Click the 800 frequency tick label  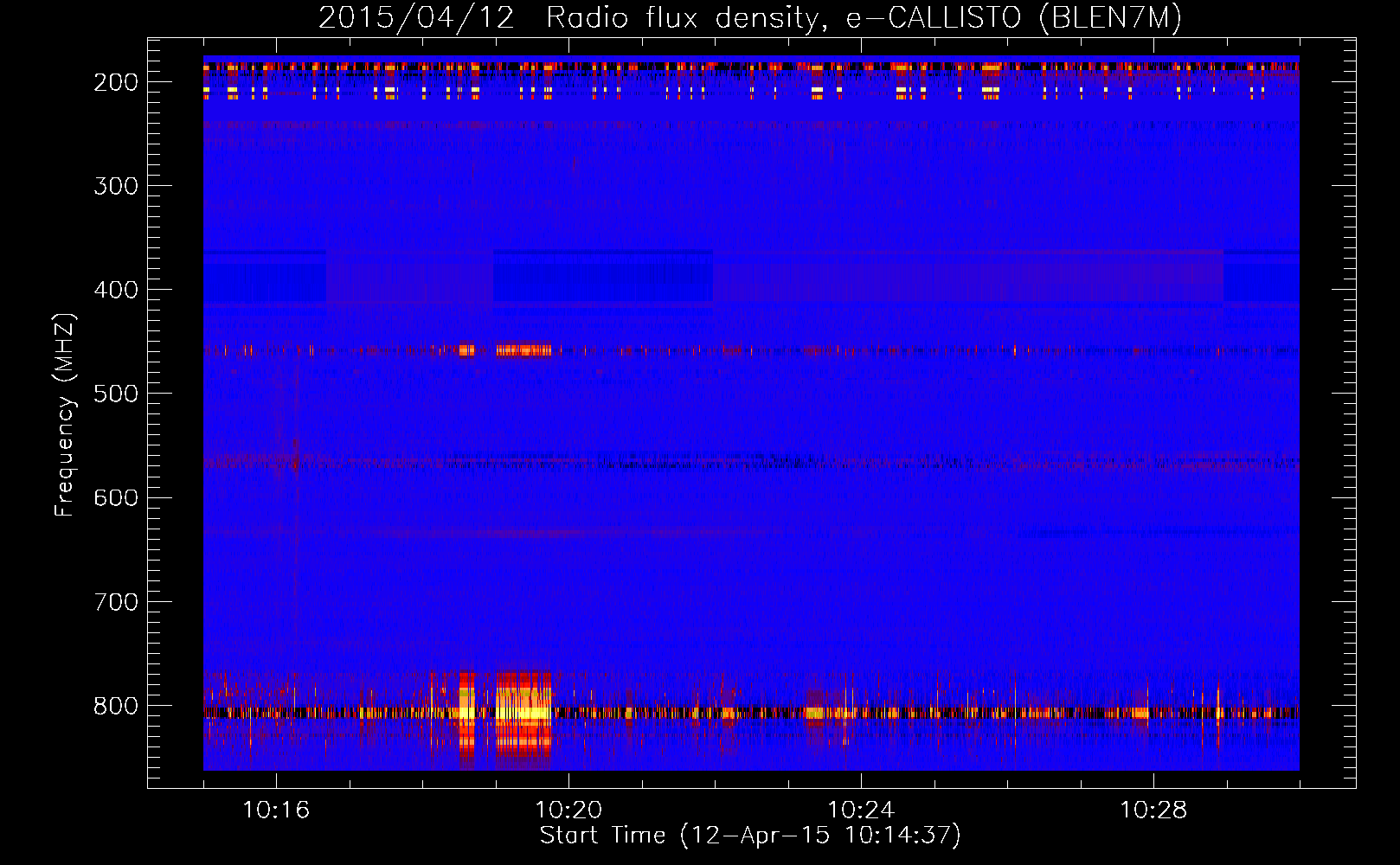pos(116,706)
